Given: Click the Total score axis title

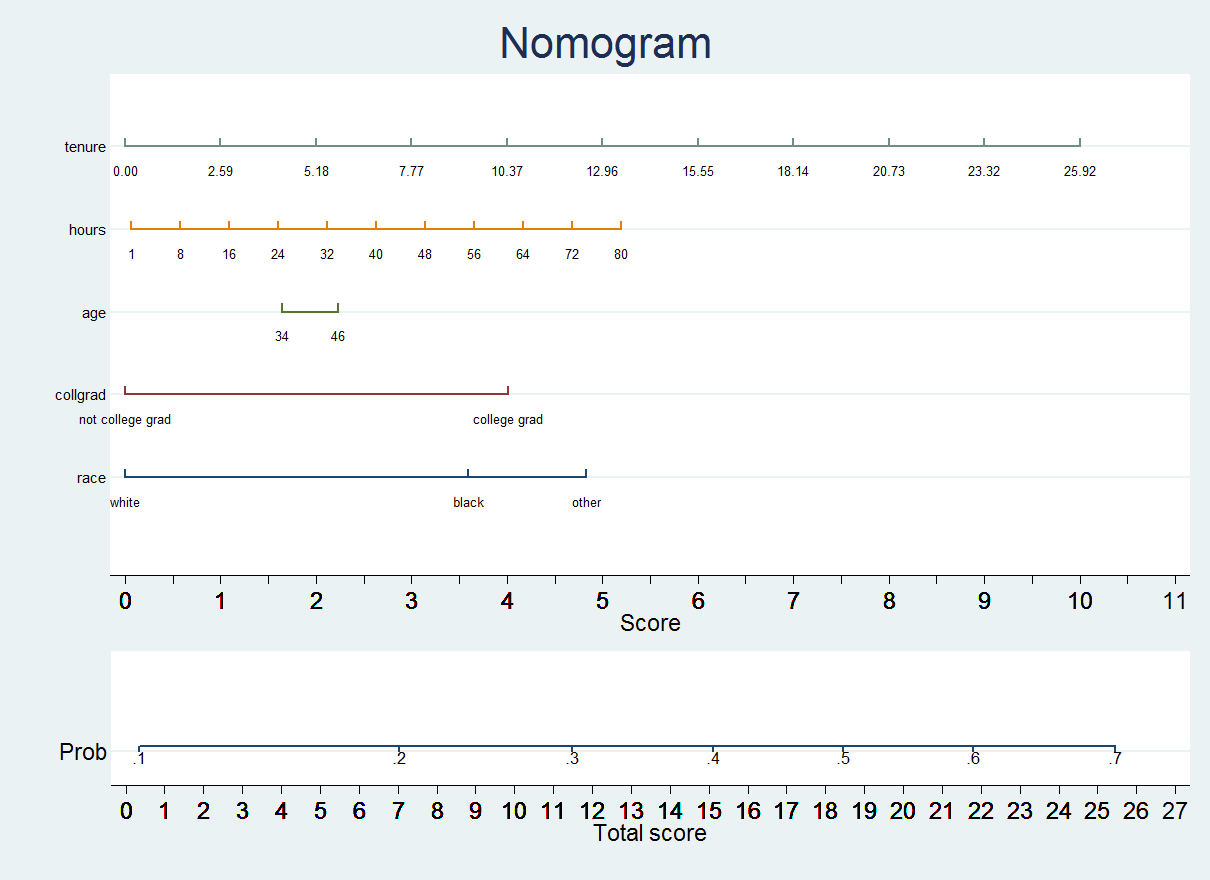Looking at the screenshot, I should 650,833.
